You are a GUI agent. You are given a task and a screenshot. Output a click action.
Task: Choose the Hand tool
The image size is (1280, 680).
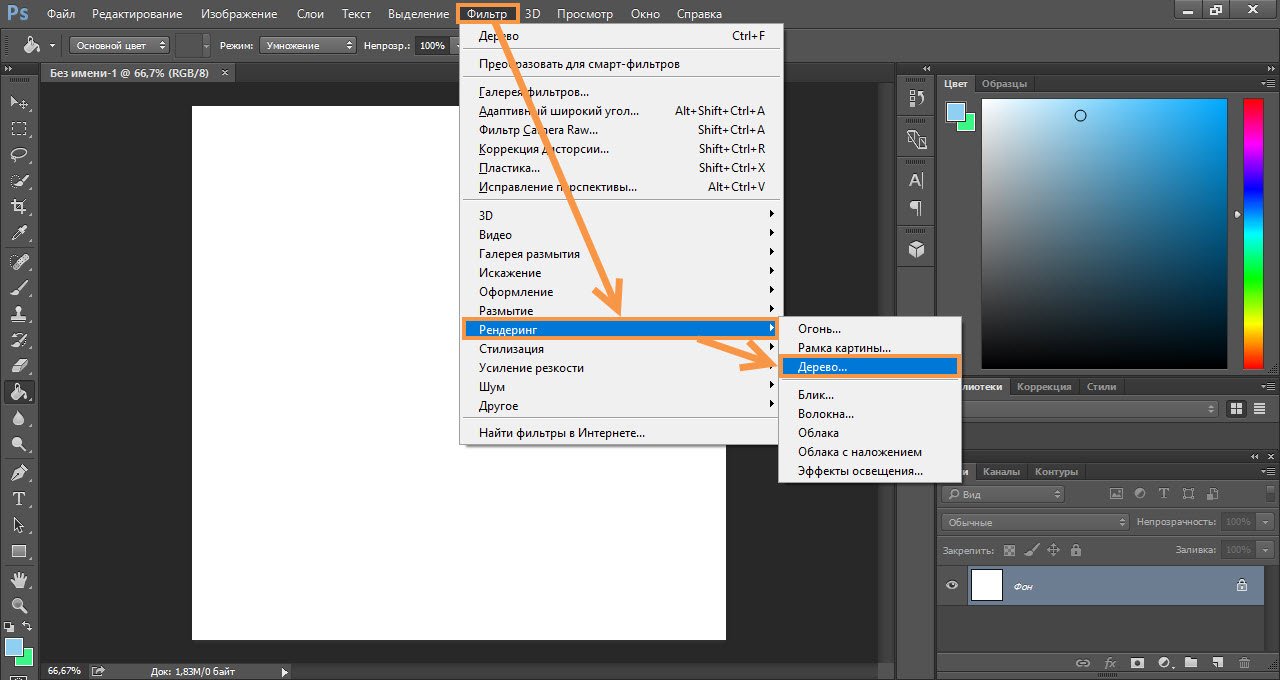19,579
